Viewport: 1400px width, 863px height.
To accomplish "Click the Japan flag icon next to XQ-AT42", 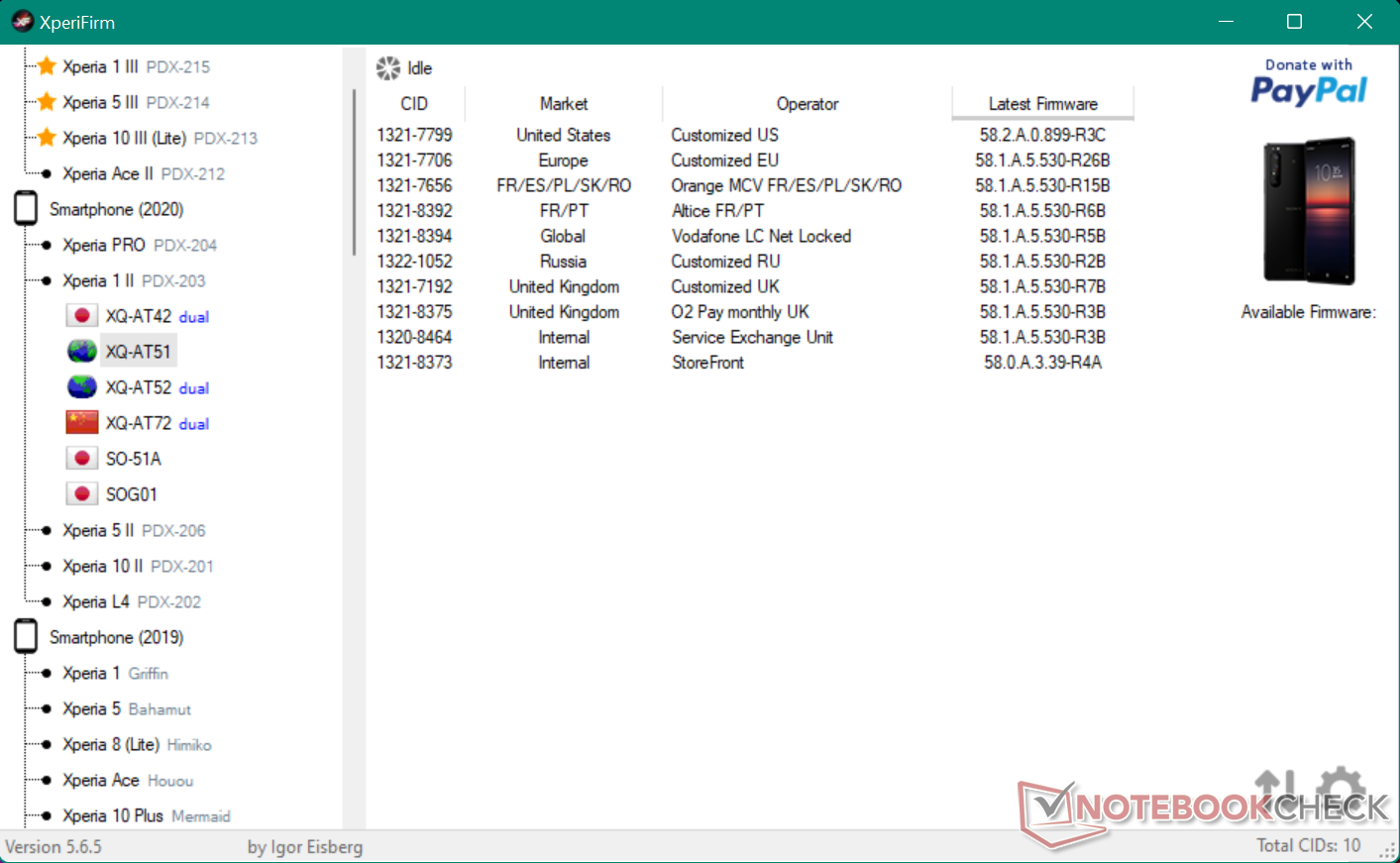I will tap(82, 316).
